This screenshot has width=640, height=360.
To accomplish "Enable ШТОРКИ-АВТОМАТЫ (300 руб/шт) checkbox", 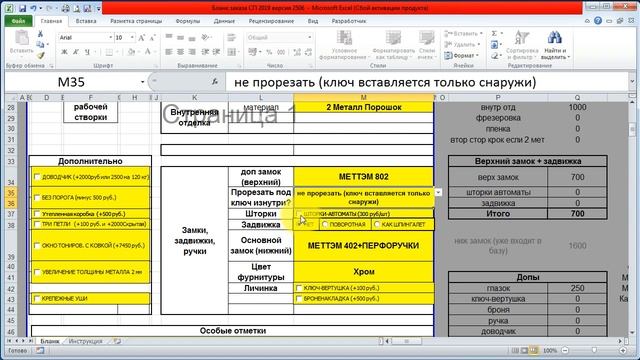I will [x=299, y=214].
